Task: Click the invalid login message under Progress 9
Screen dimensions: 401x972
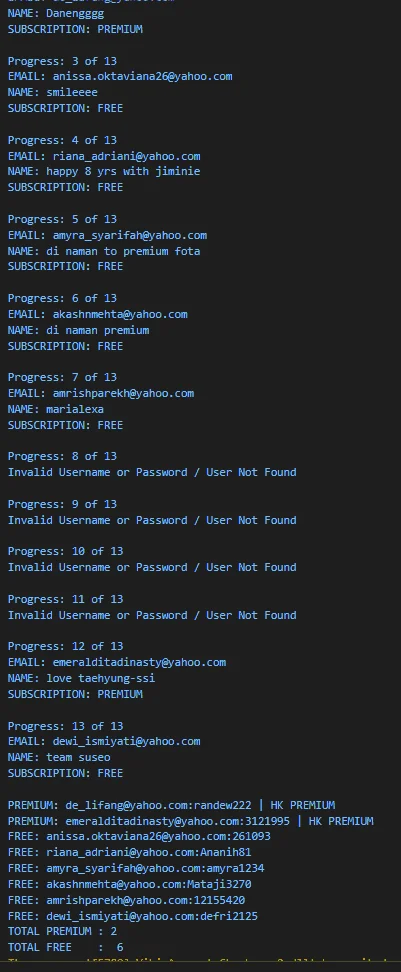Action: (152, 519)
